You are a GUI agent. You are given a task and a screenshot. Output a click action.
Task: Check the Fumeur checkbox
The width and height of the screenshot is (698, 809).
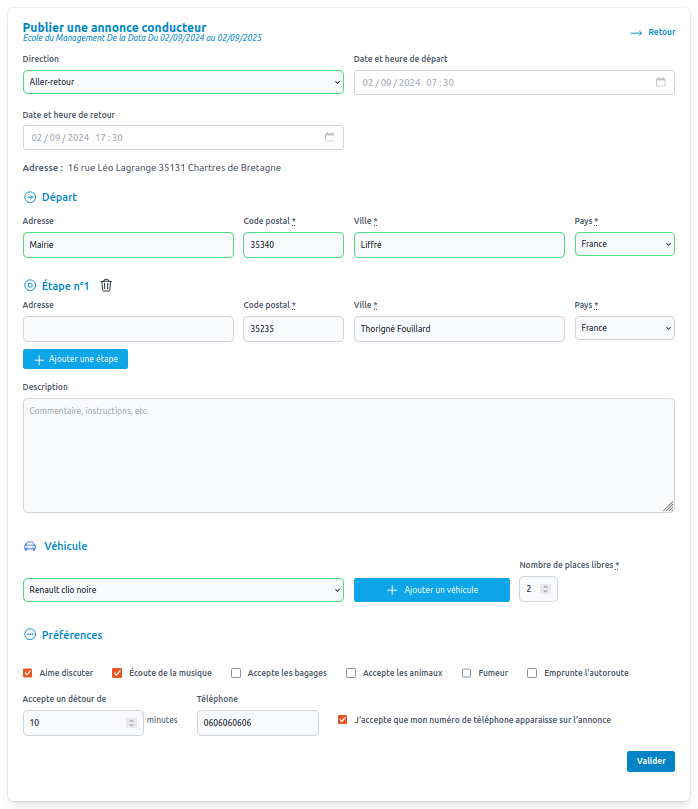pyautogui.click(x=467, y=673)
